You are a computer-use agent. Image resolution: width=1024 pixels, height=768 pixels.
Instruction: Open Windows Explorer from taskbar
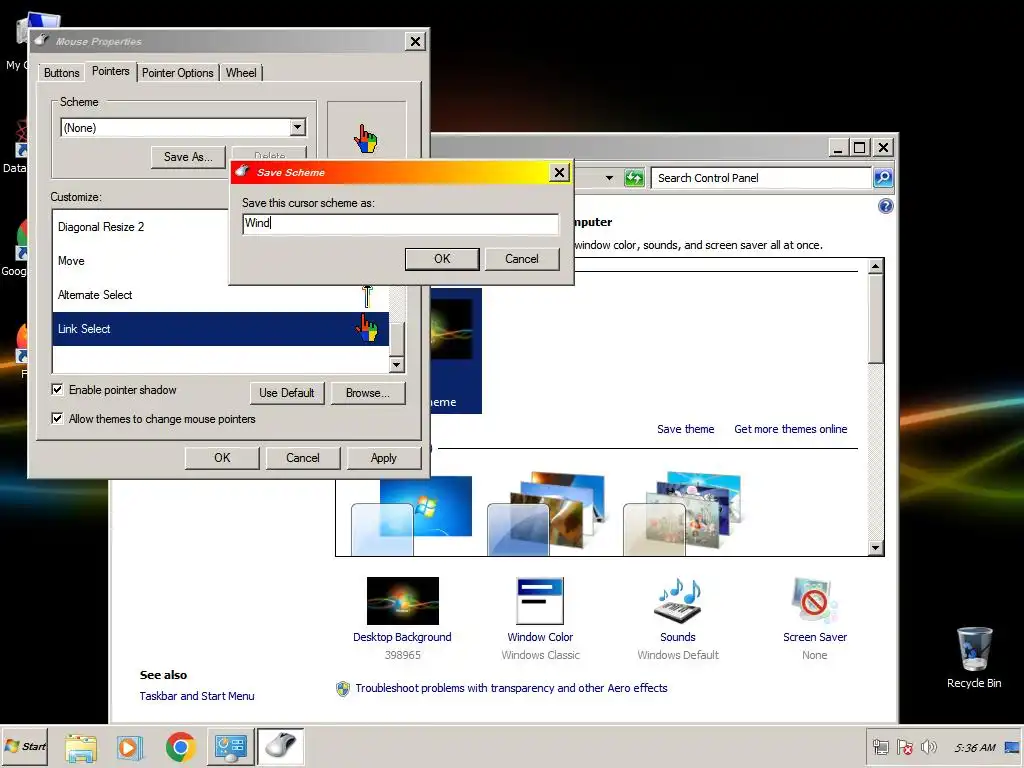point(80,747)
